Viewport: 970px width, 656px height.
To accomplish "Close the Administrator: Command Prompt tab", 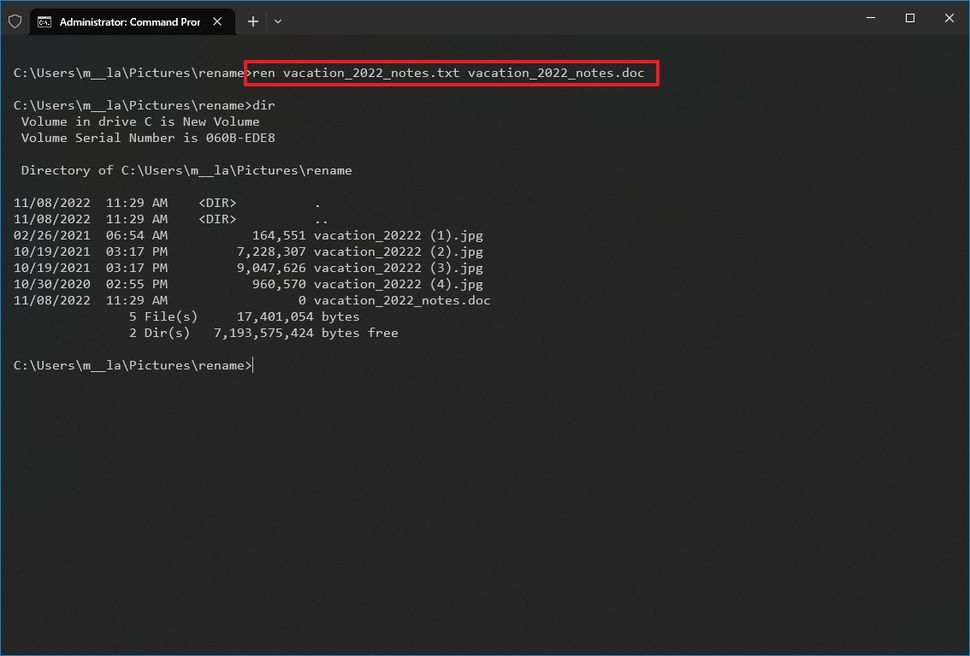I will pyautogui.click(x=218, y=21).
